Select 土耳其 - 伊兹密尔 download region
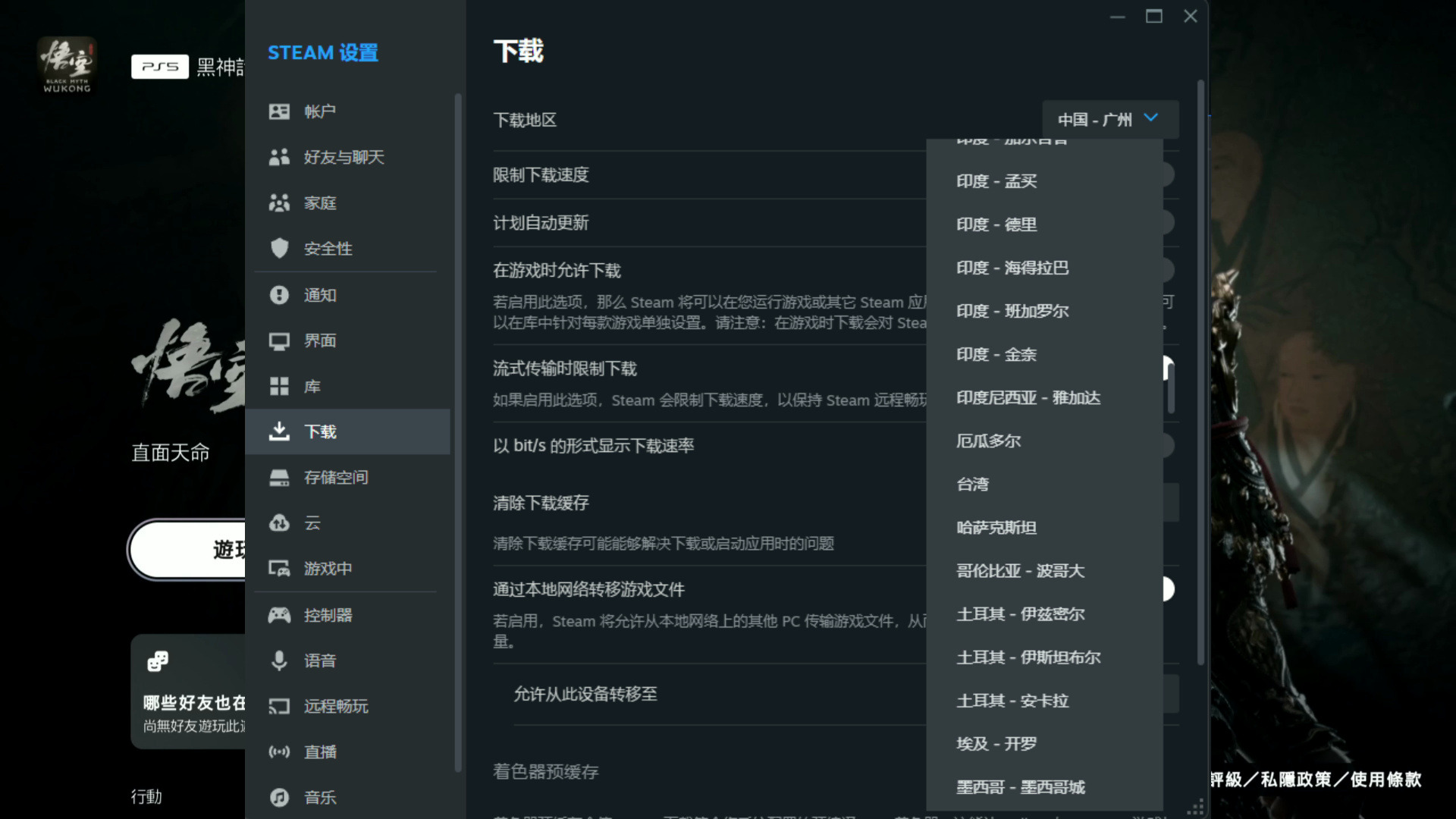Image resolution: width=1456 pixels, height=819 pixels. click(x=1044, y=613)
